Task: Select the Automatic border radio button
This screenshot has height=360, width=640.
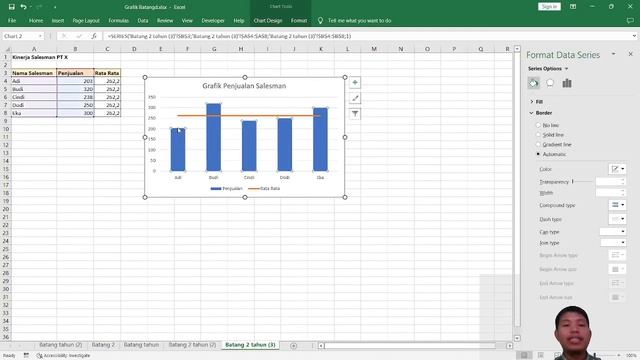Action: [538, 154]
